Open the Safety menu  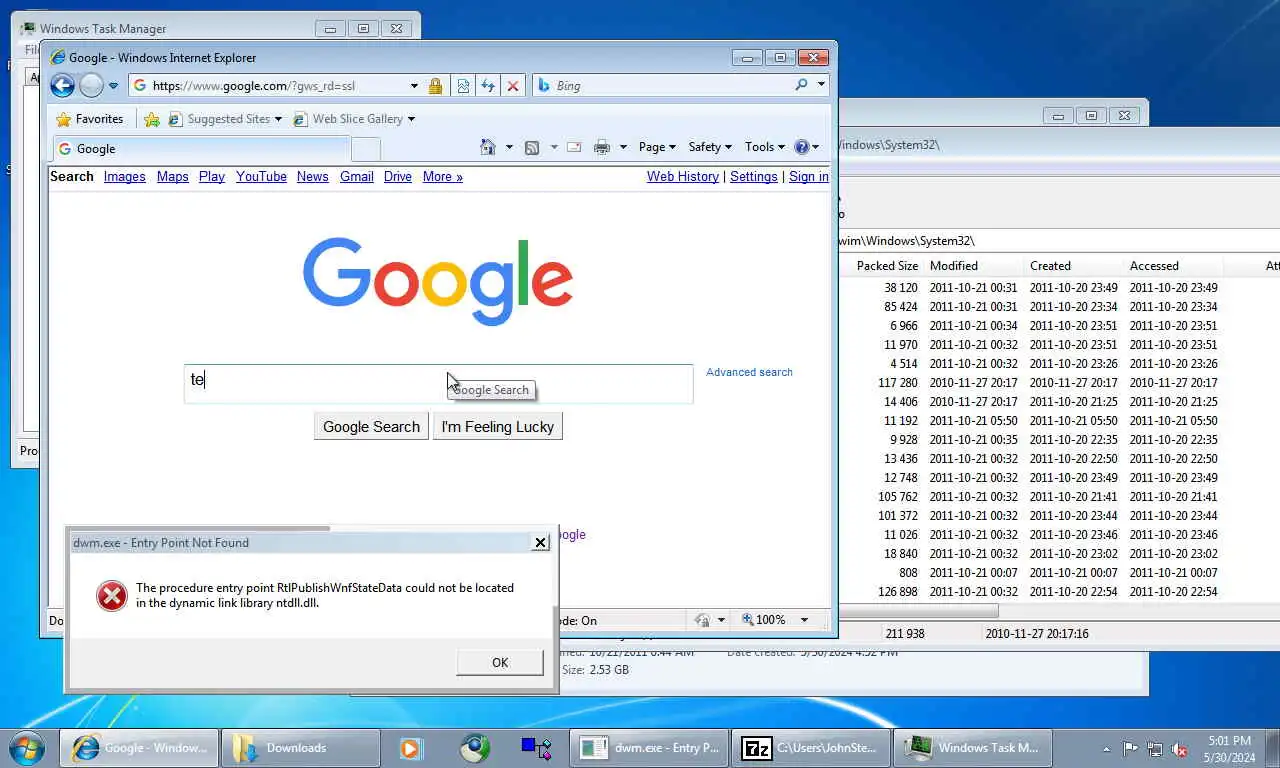[x=710, y=147]
